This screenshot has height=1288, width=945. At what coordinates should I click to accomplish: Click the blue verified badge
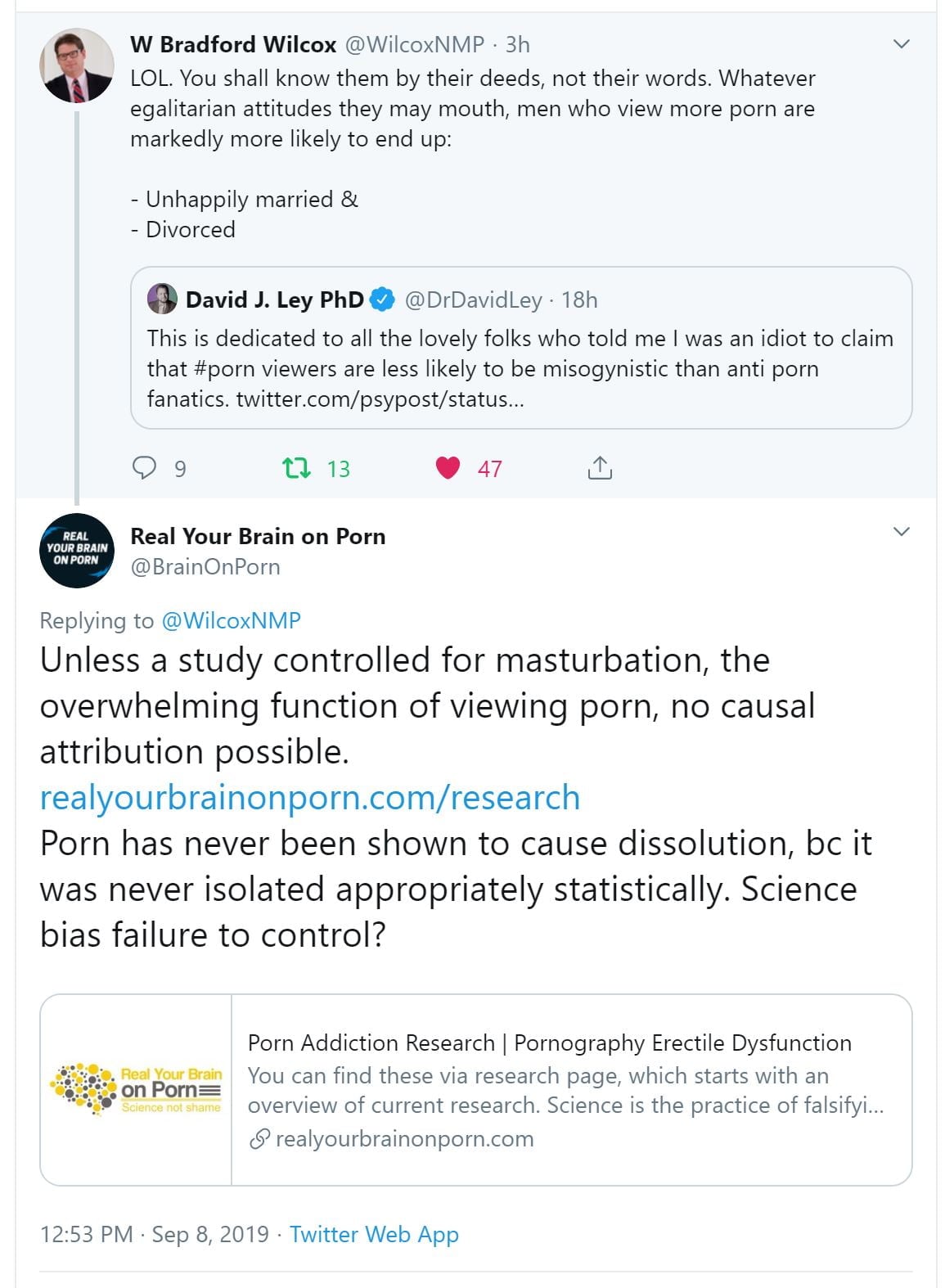pyautogui.click(x=382, y=299)
